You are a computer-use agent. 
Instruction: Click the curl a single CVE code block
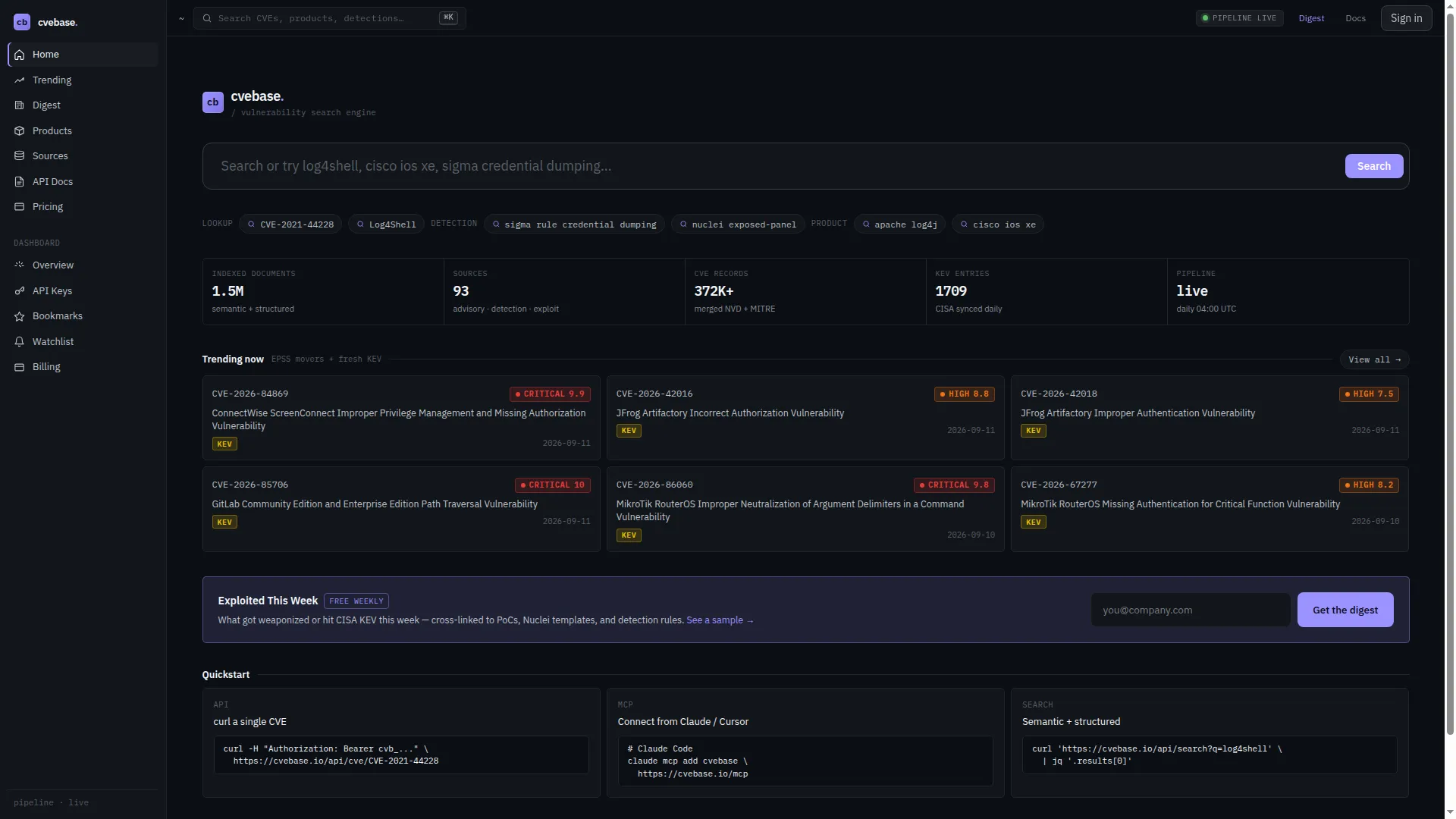401,755
